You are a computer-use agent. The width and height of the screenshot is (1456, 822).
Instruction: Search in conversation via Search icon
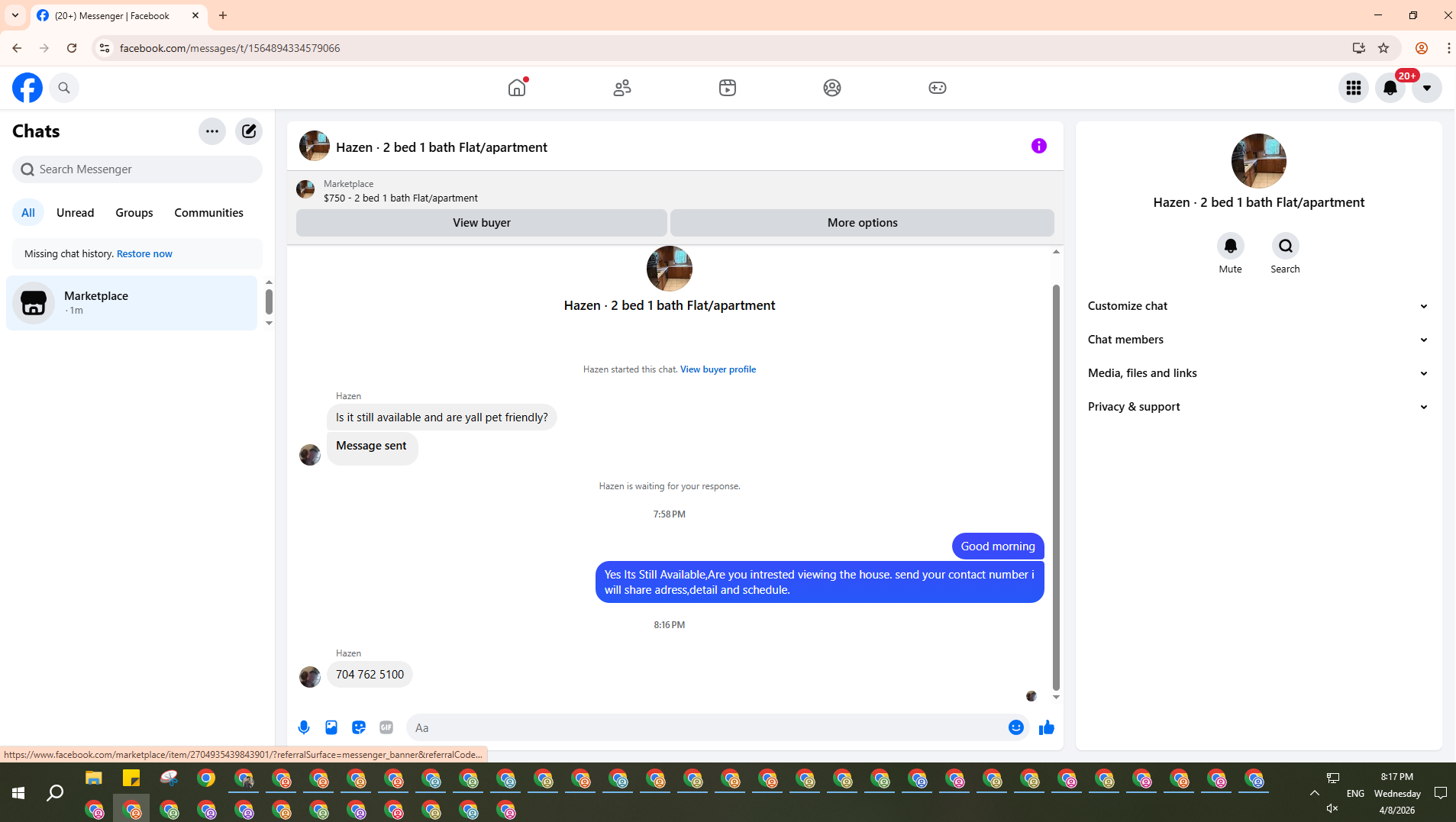pos(1286,247)
